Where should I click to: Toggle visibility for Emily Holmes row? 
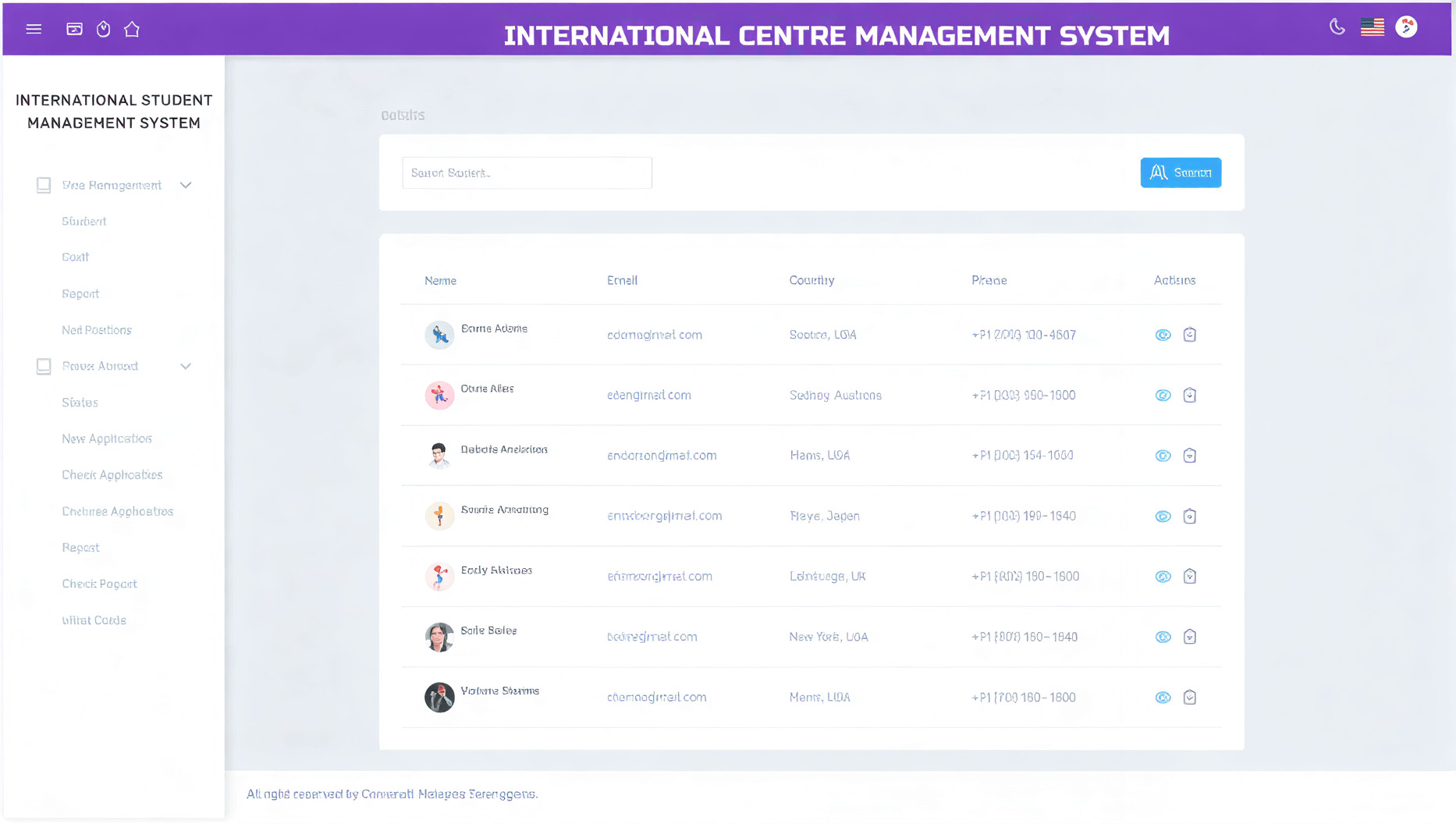click(x=1163, y=576)
